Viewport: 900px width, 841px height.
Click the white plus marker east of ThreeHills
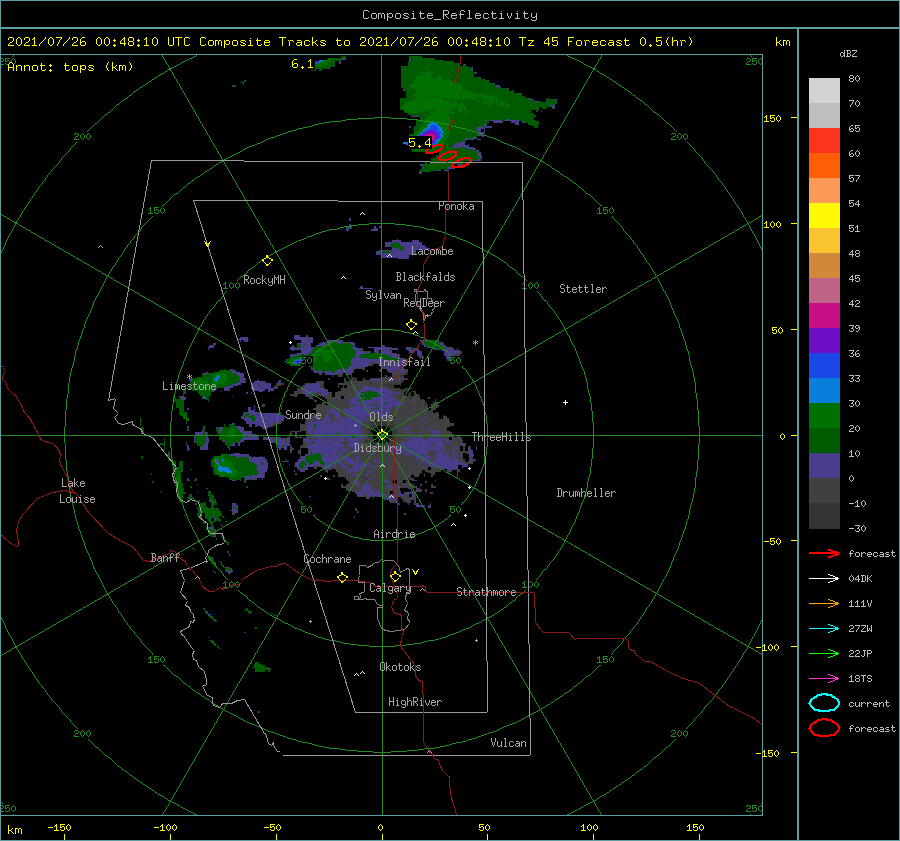(565, 402)
